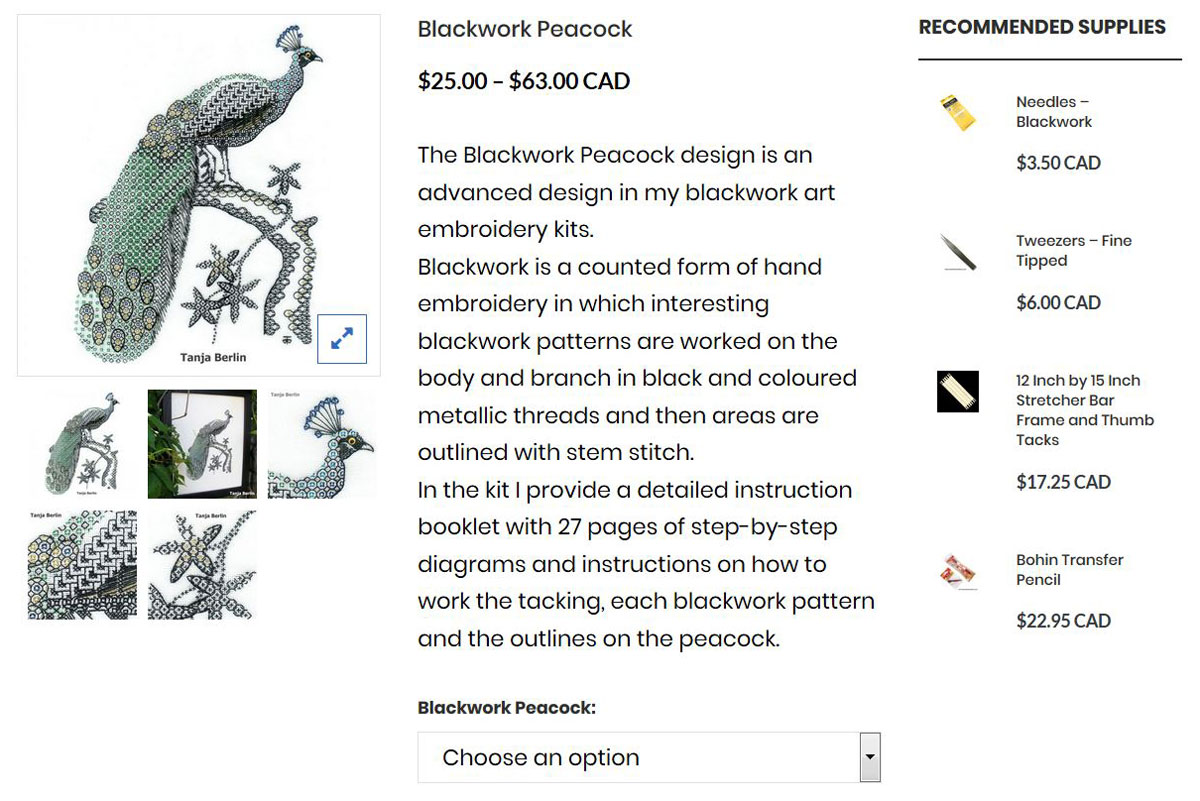Click the Recommended Supplies heading
The image size is (1200, 801).
point(1042,27)
